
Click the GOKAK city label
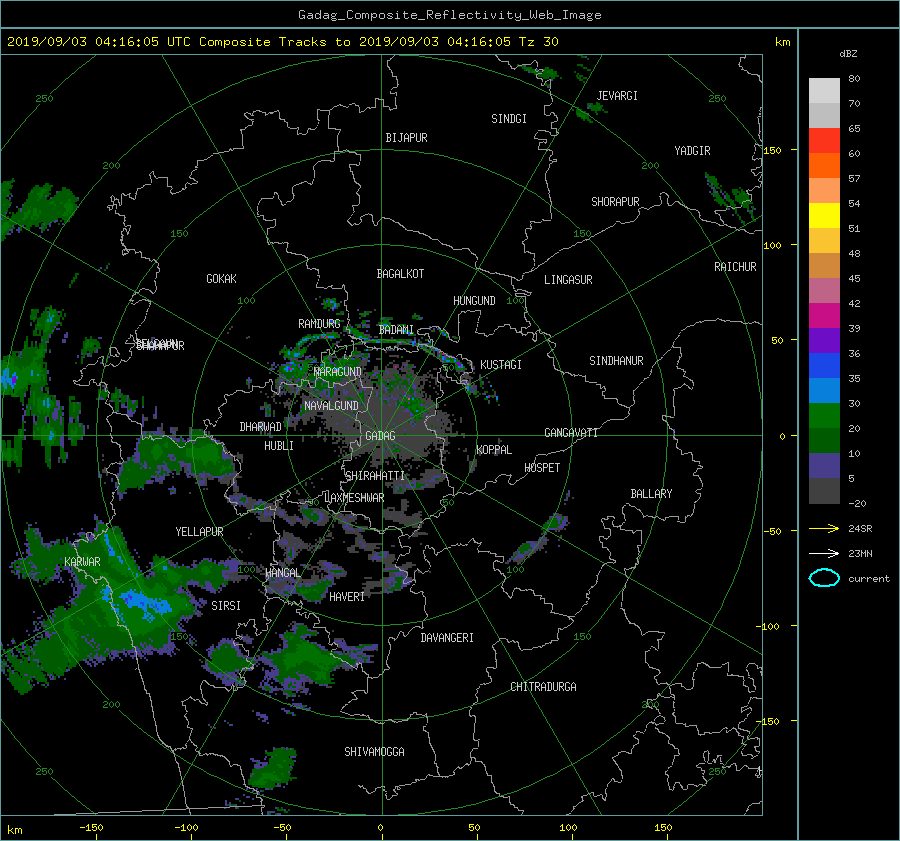(221, 279)
